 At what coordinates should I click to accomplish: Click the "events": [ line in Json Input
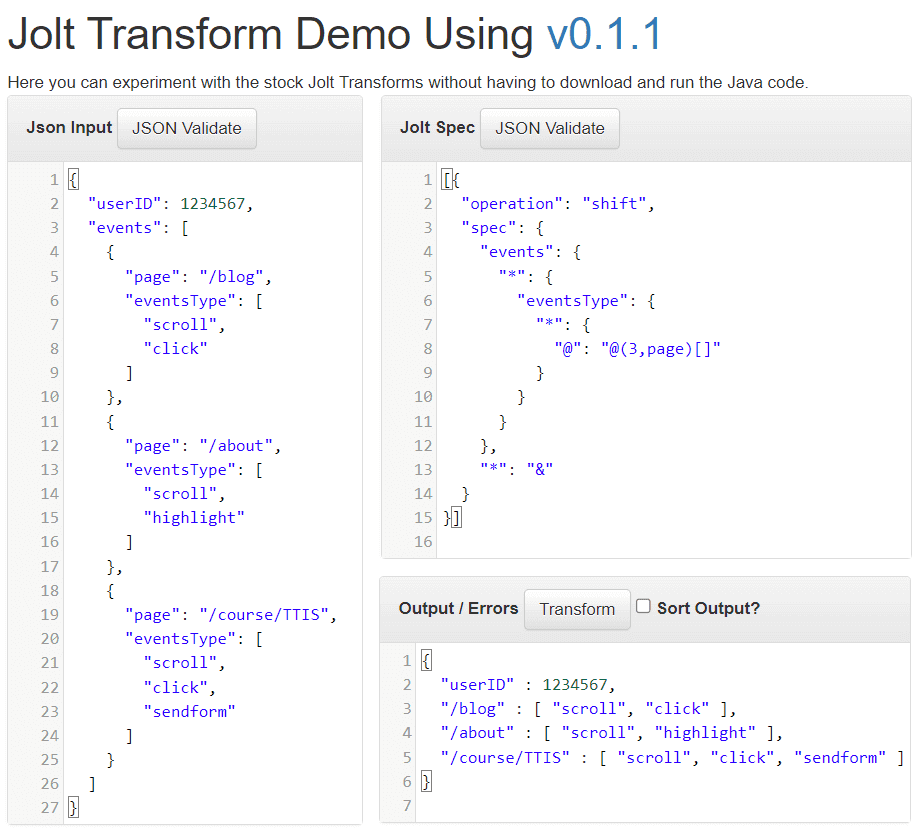coord(138,228)
